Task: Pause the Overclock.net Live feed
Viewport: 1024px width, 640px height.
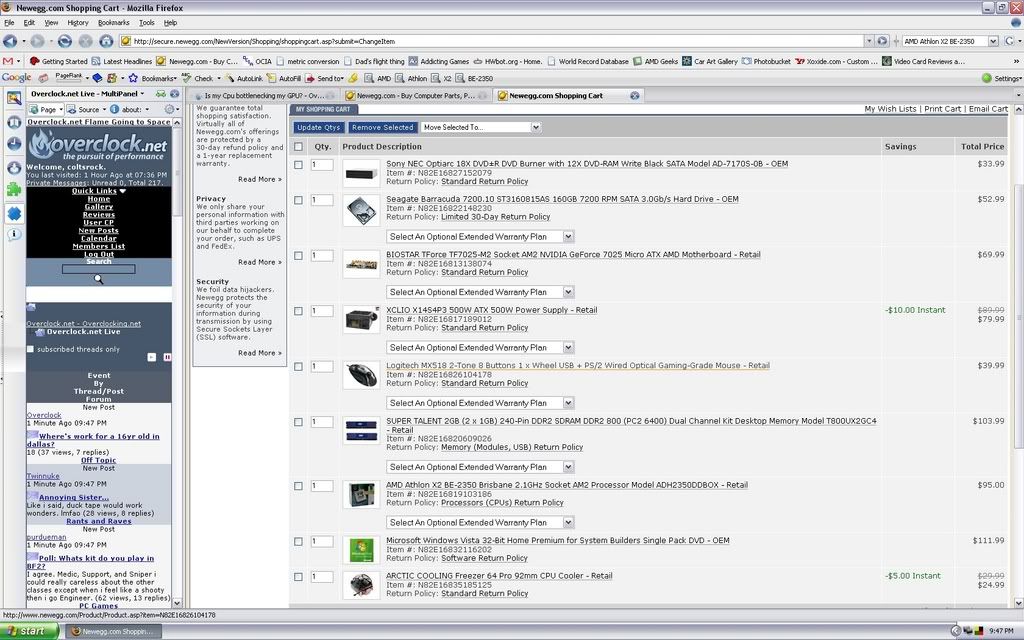Action: (x=167, y=357)
